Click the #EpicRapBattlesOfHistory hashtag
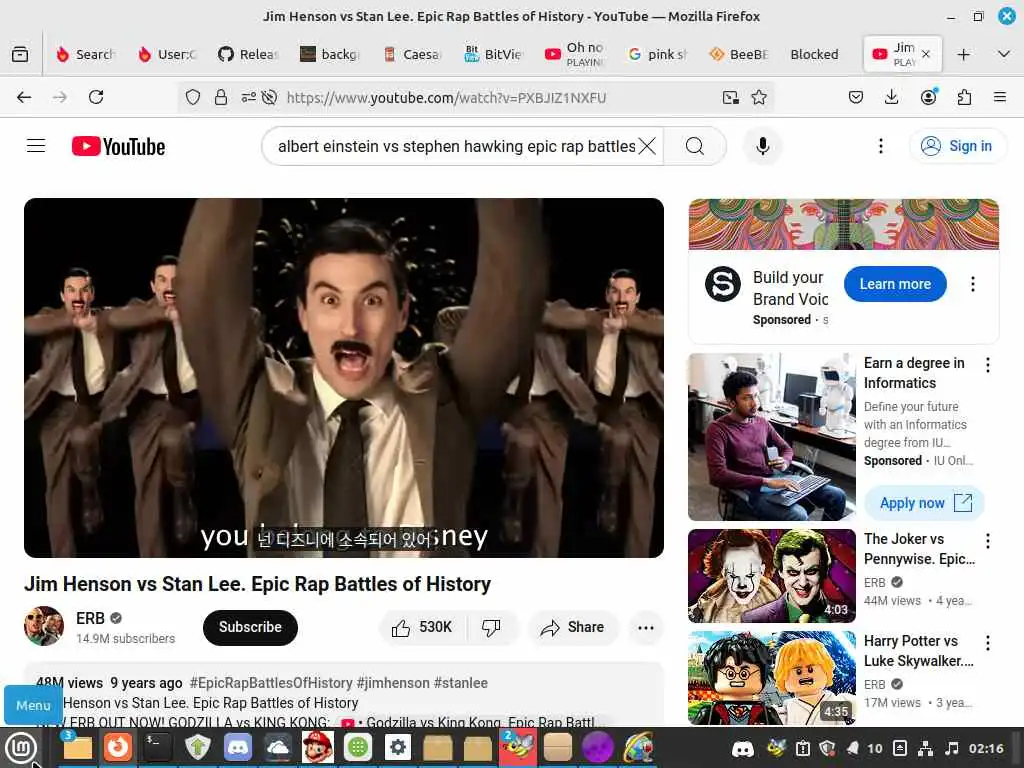This screenshot has width=1024, height=768. pyautogui.click(x=271, y=683)
